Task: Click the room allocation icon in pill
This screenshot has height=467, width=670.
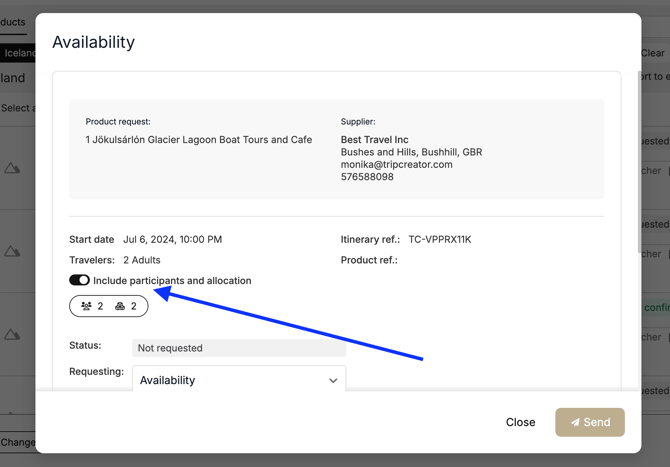Action: (120, 306)
